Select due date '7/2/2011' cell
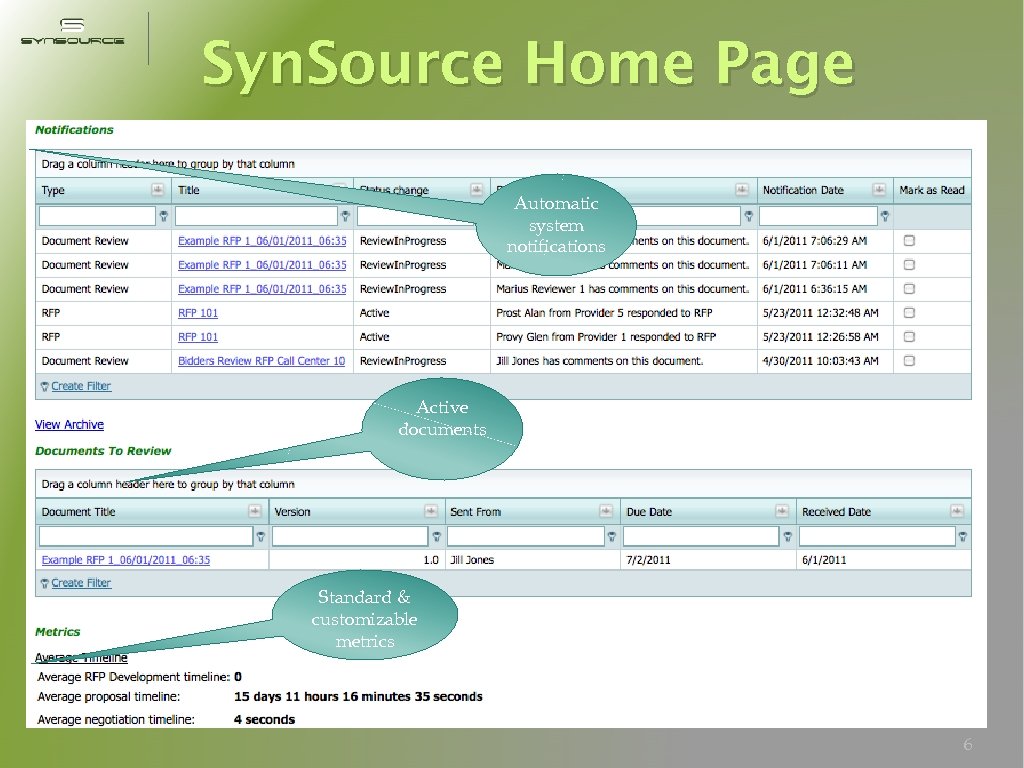This screenshot has height=768, width=1024. pos(708,560)
